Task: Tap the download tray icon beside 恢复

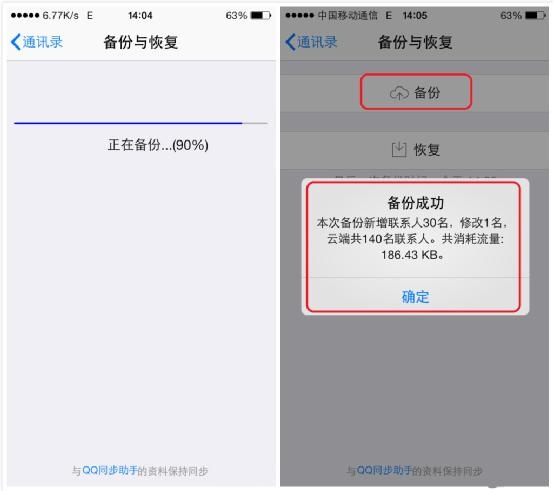Action: pos(399,150)
